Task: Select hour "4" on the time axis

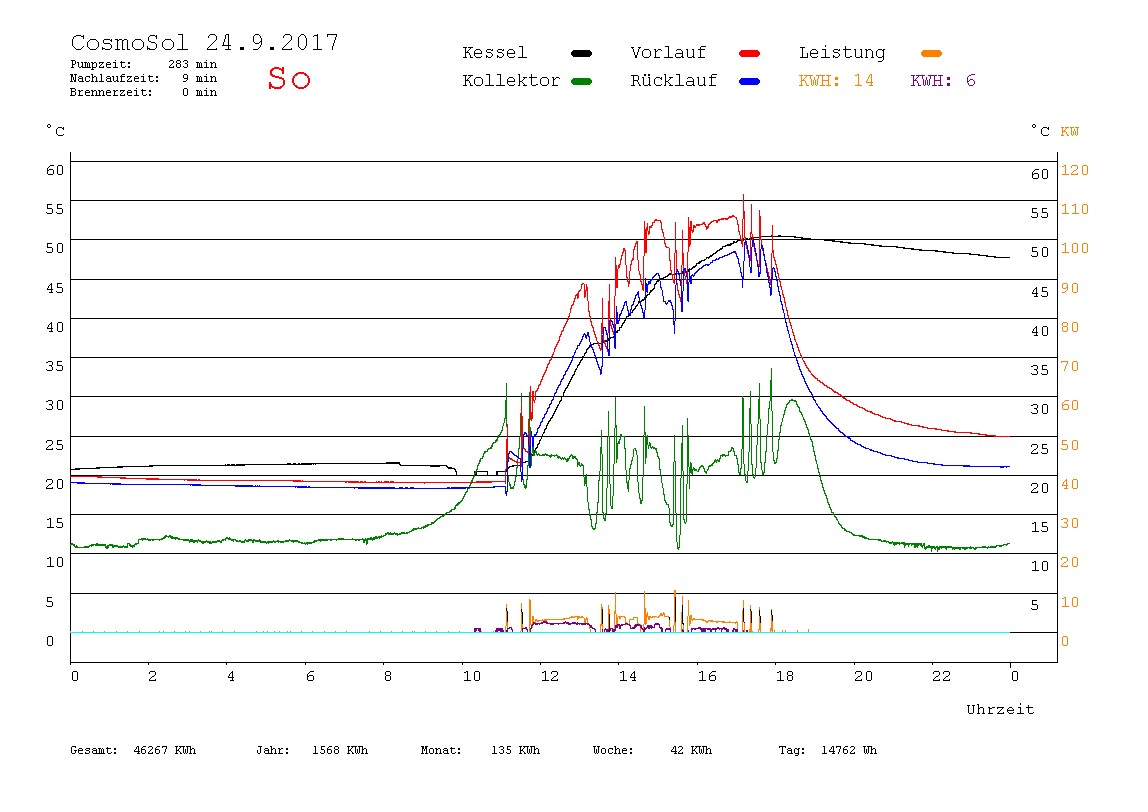Action: coord(231,676)
